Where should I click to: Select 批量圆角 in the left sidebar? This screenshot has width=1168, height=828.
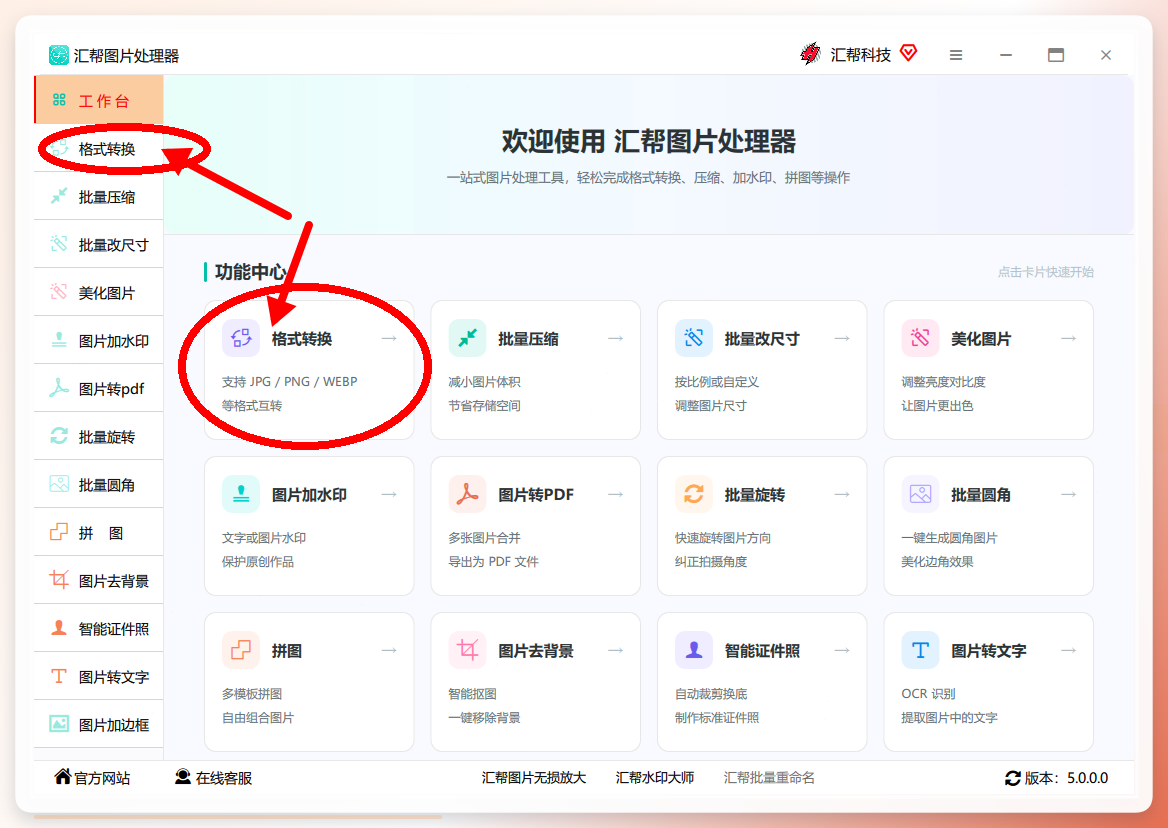98,485
